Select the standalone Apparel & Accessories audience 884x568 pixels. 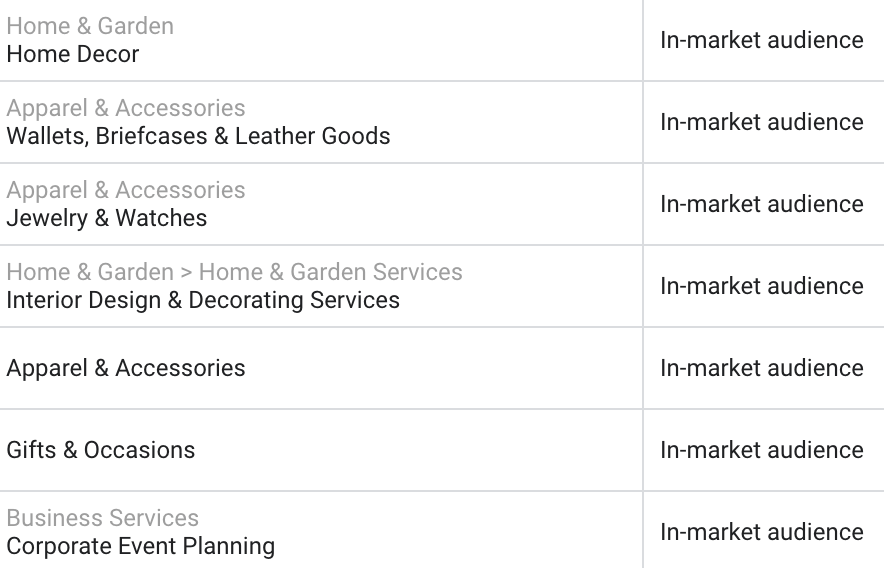126,368
